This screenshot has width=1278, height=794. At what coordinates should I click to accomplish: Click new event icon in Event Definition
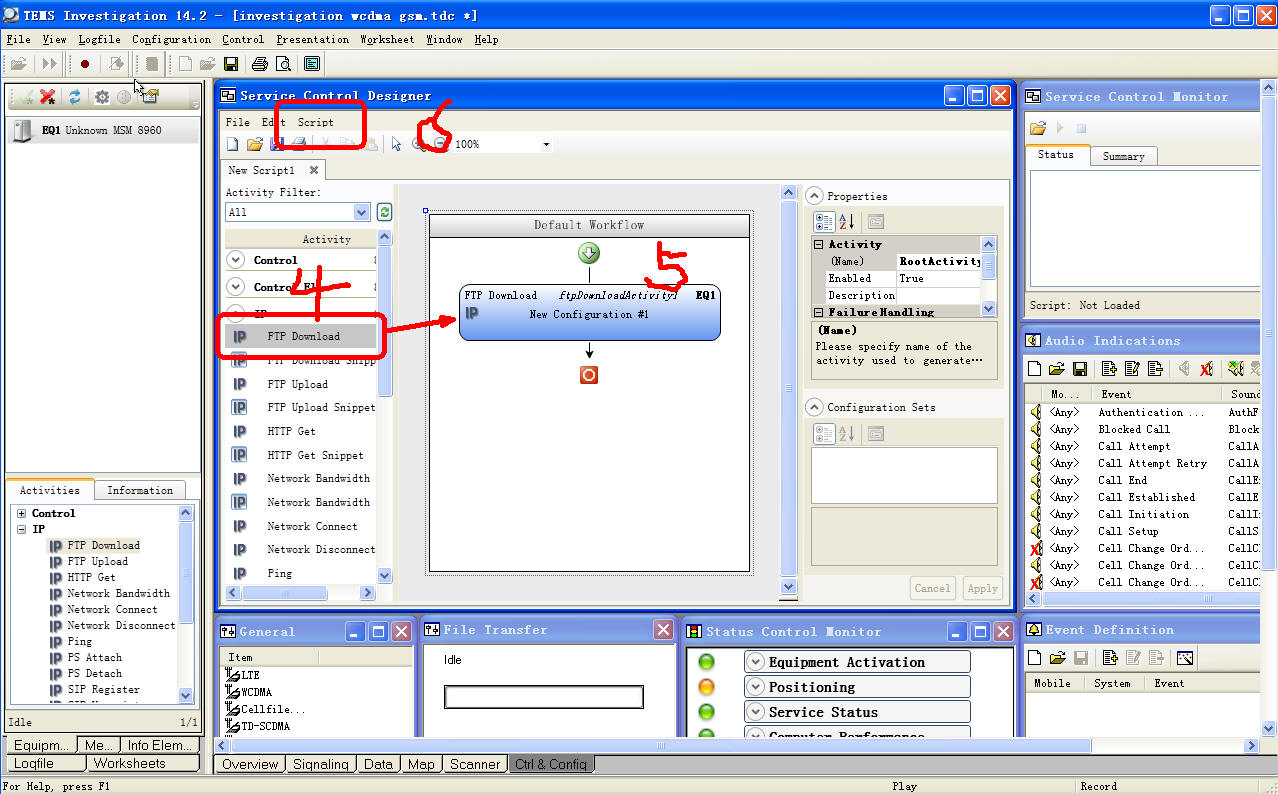[1035, 658]
